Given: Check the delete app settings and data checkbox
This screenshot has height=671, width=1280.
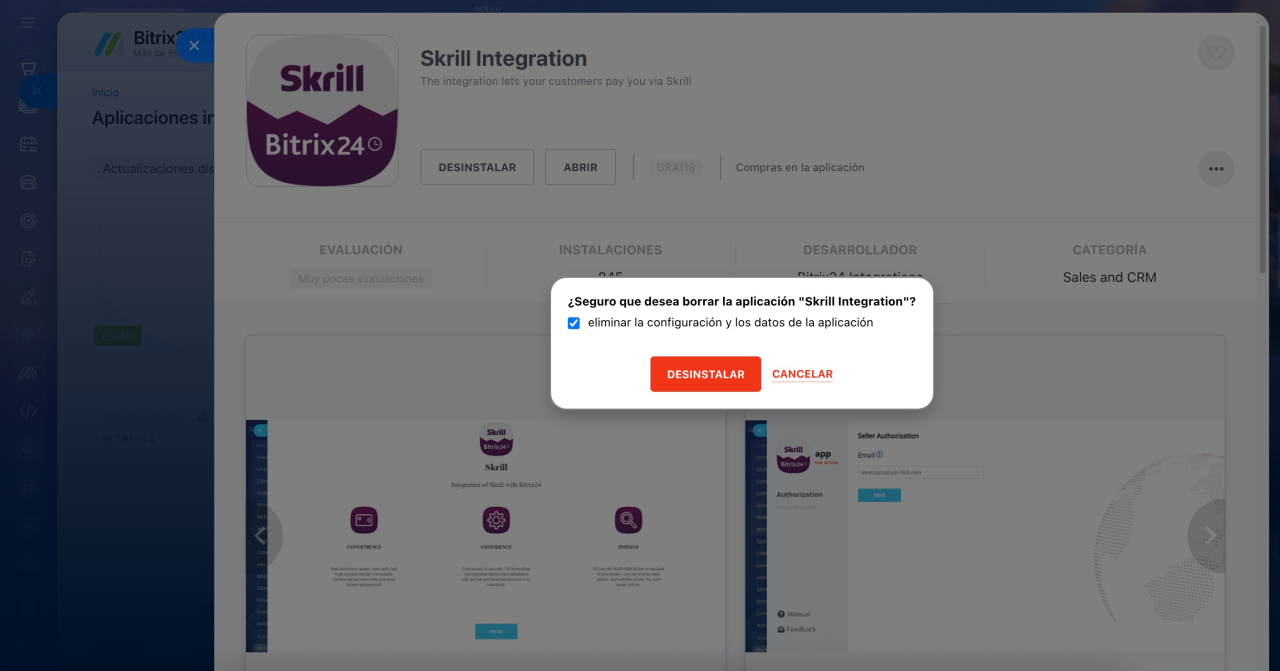Looking at the screenshot, I should [574, 323].
